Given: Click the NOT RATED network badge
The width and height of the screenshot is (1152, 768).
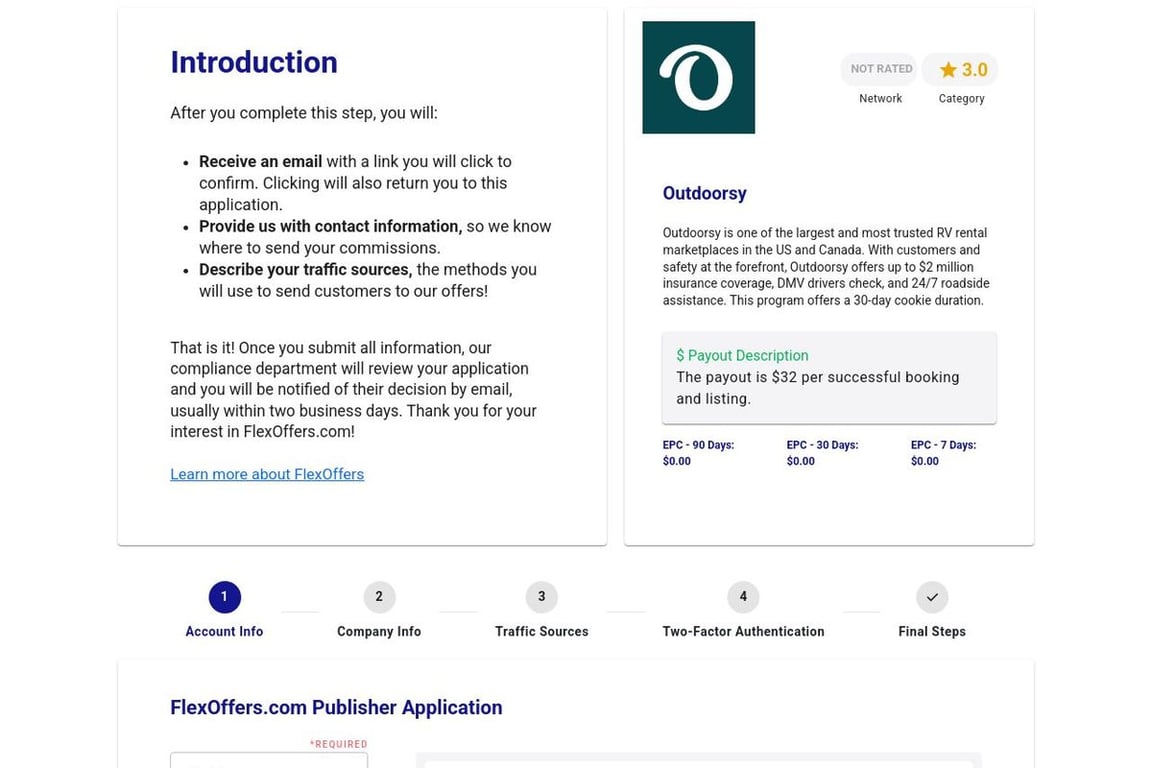Looking at the screenshot, I should click(880, 69).
